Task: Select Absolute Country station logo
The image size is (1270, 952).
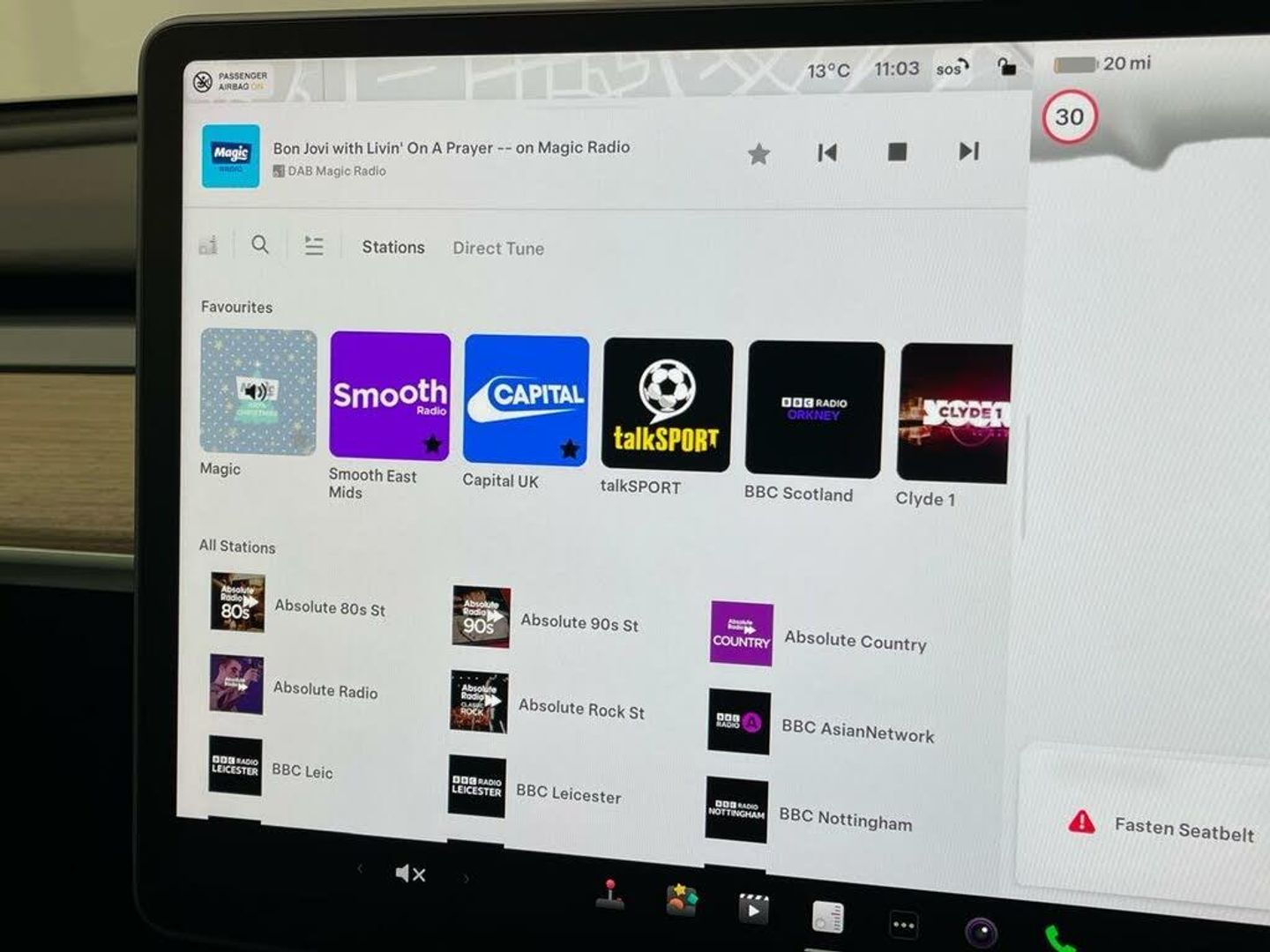Action: point(741,634)
